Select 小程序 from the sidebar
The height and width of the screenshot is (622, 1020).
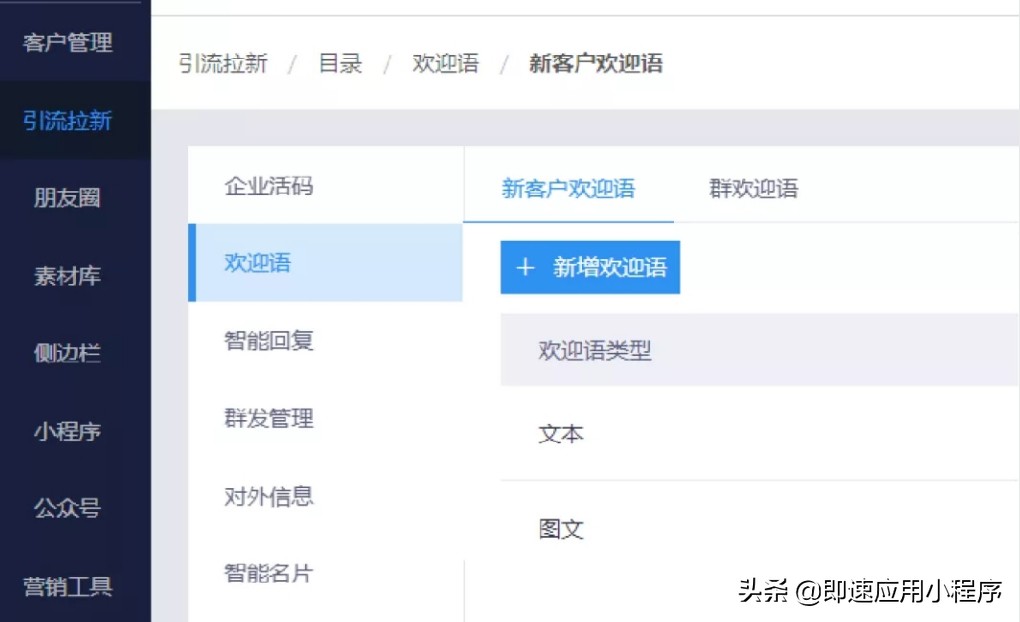[67, 431]
